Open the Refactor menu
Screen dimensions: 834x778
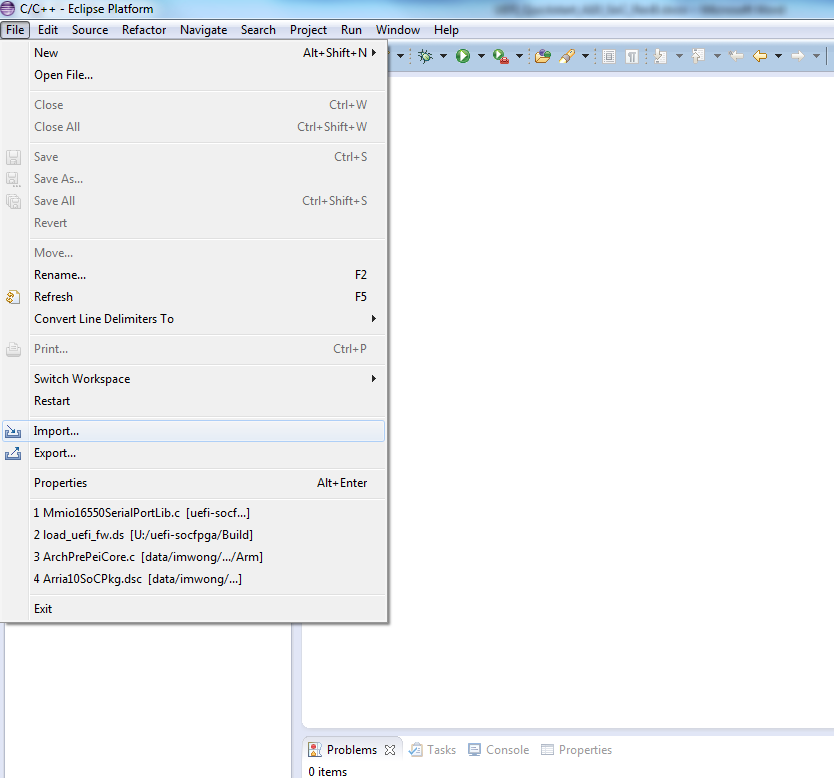tap(144, 30)
